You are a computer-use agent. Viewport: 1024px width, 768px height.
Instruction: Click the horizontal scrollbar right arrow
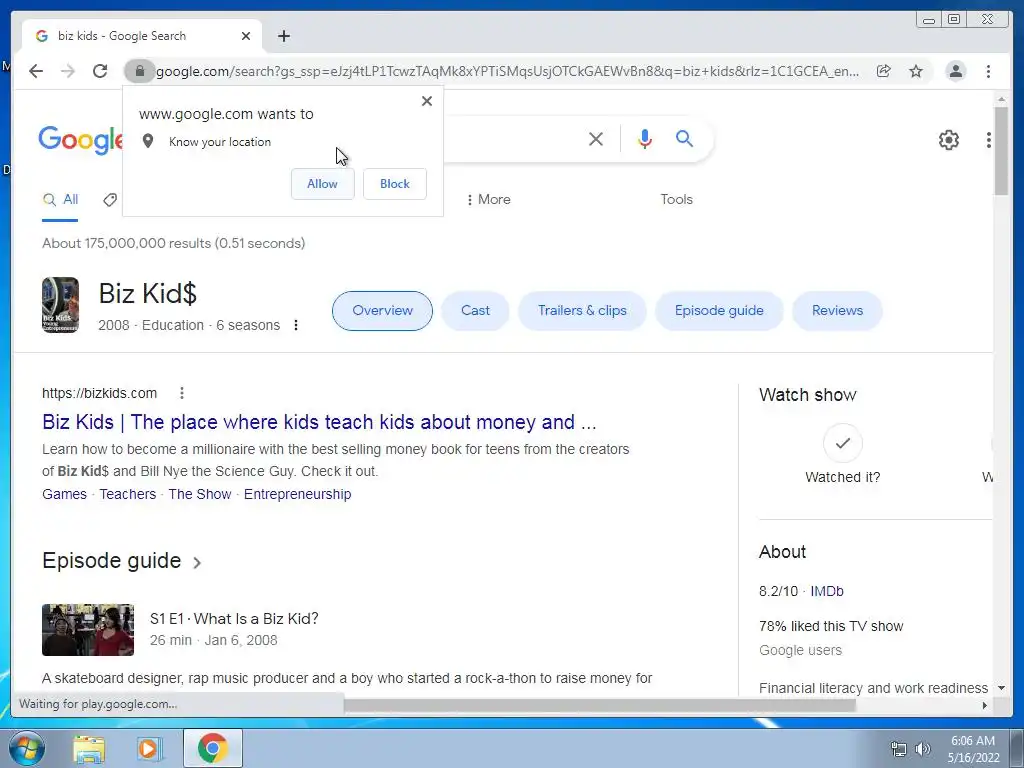pos(985,705)
